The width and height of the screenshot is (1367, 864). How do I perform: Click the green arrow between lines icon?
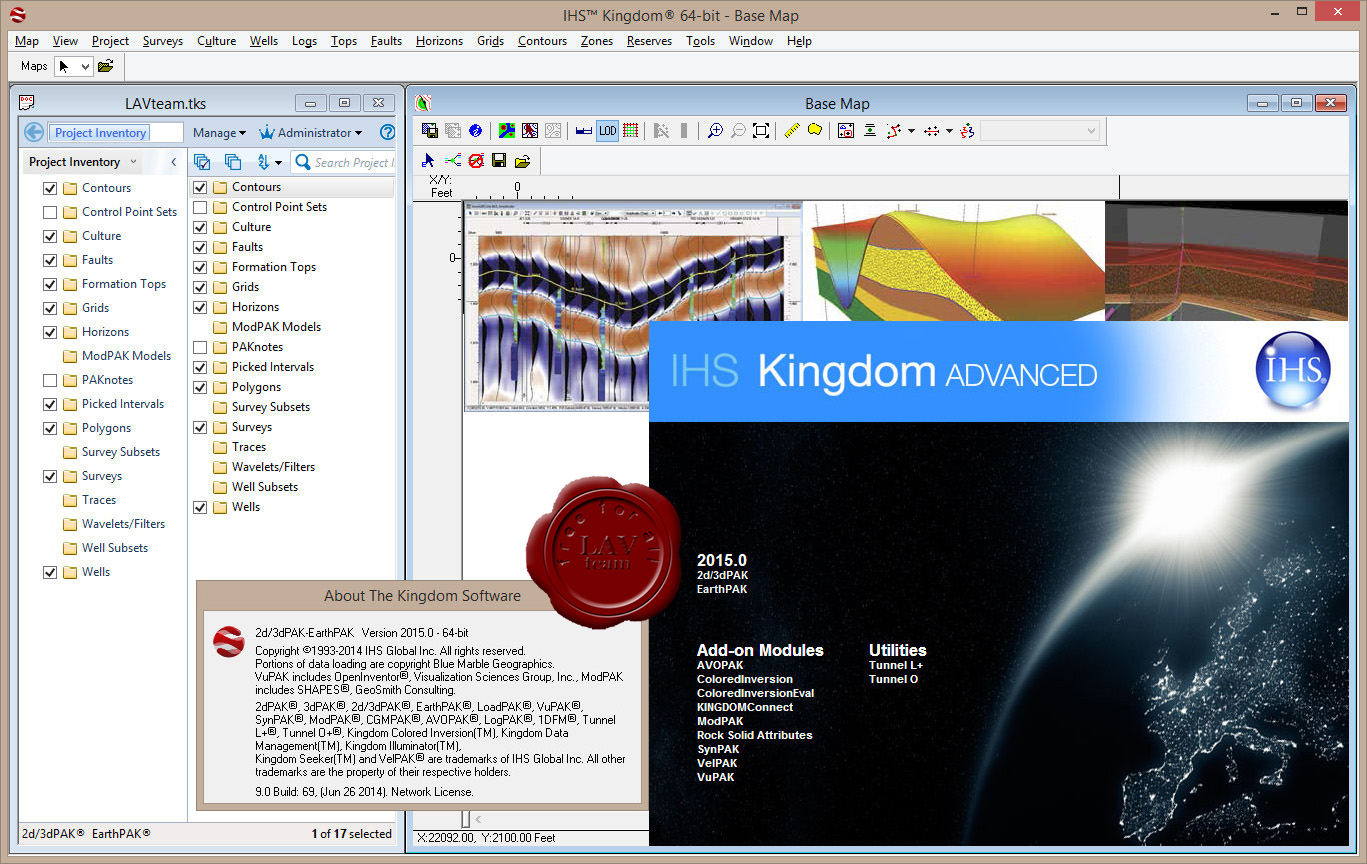point(870,131)
